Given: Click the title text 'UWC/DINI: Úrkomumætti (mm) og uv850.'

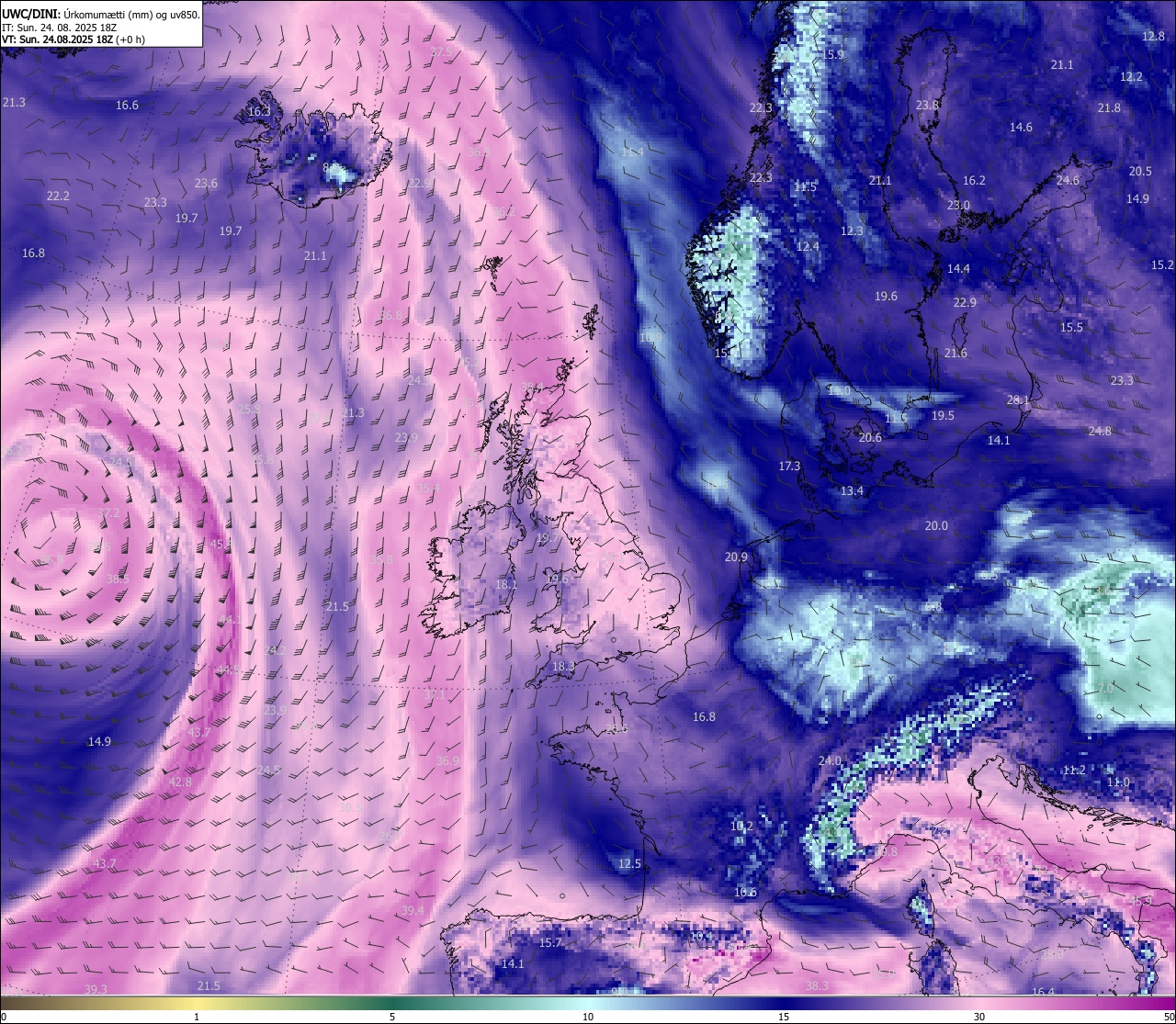Looking at the screenshot, I should pos(100,14).
